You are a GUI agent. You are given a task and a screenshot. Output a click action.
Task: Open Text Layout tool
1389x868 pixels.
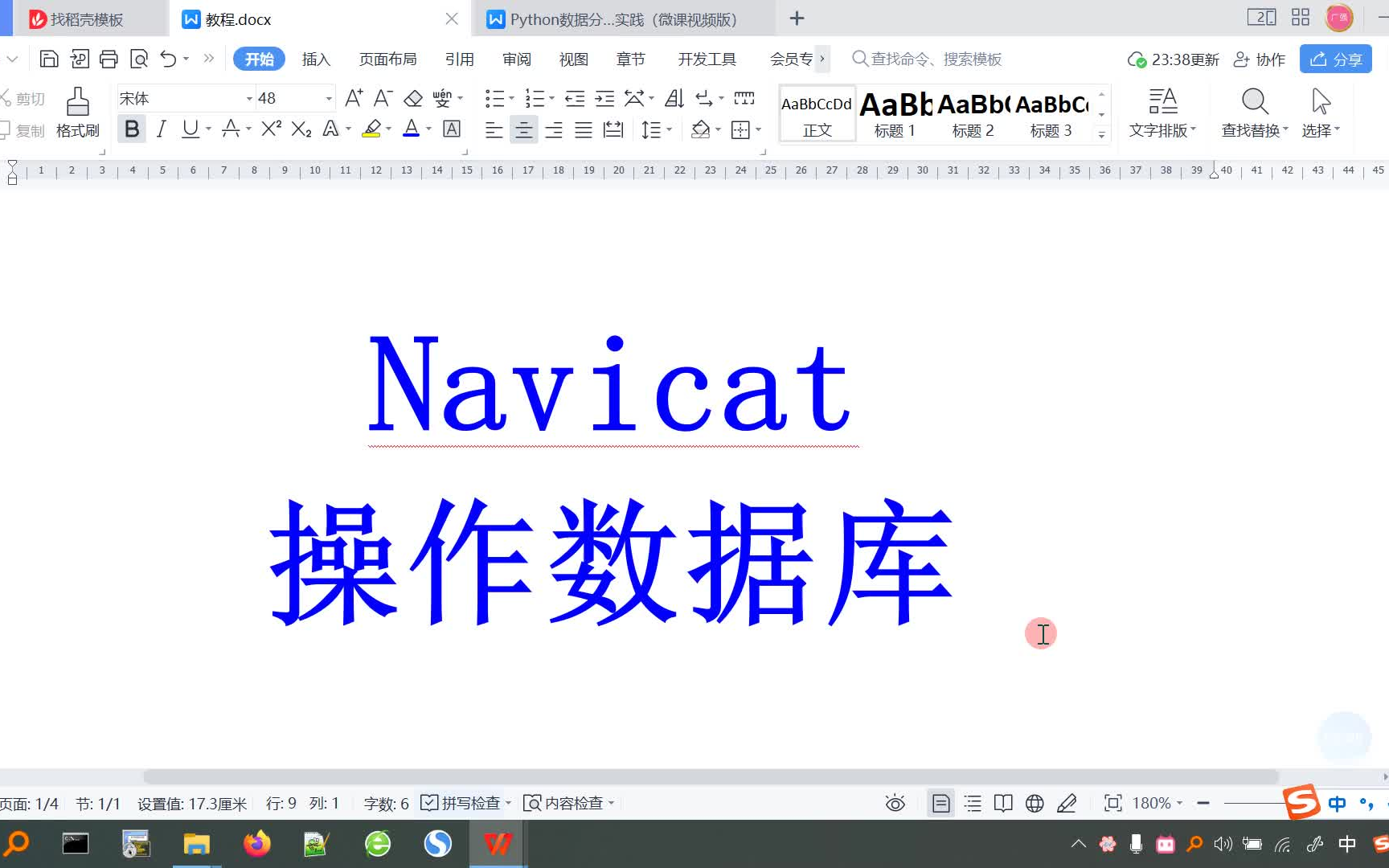pyautogui.click(x=1162, y=113)
